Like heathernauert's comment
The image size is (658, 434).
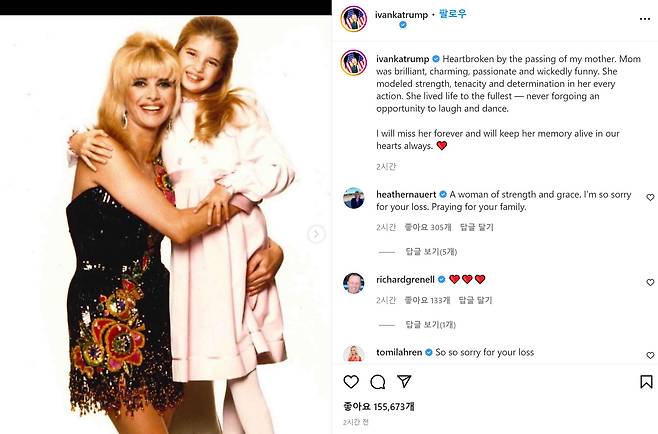point(650,197)
